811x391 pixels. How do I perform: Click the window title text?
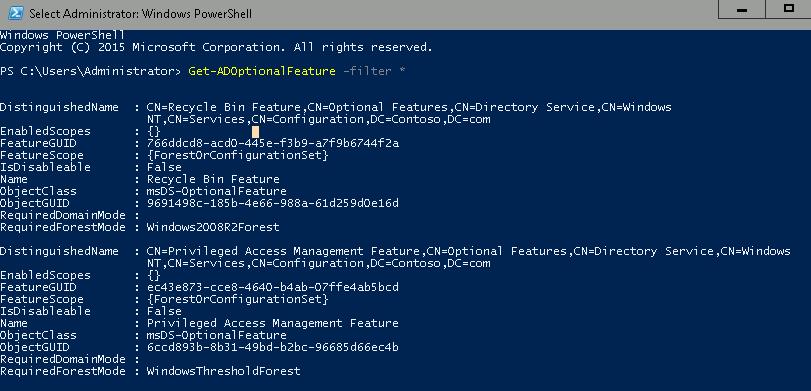tap(140, 13)
